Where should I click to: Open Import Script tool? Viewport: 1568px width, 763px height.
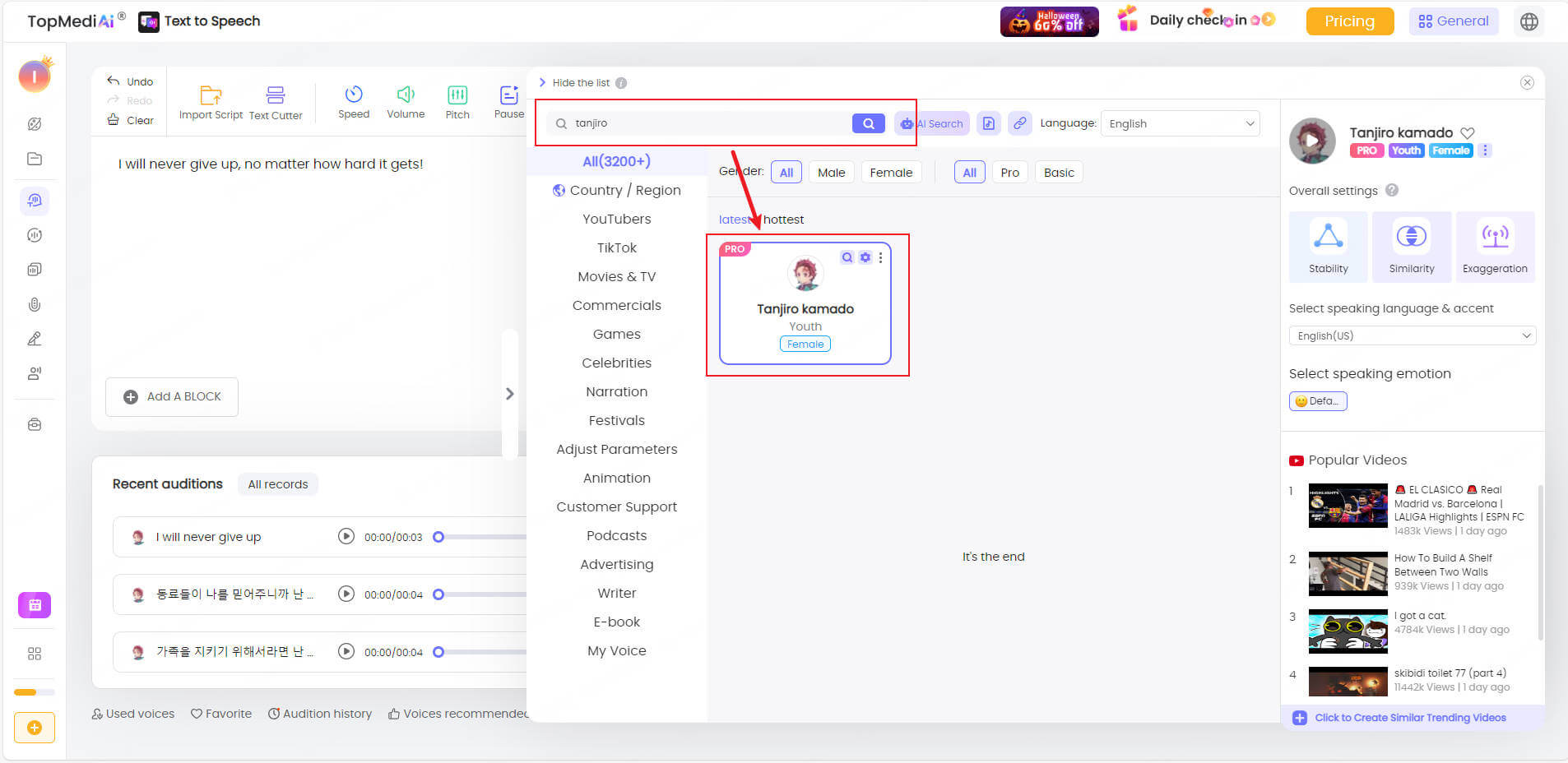211,104
